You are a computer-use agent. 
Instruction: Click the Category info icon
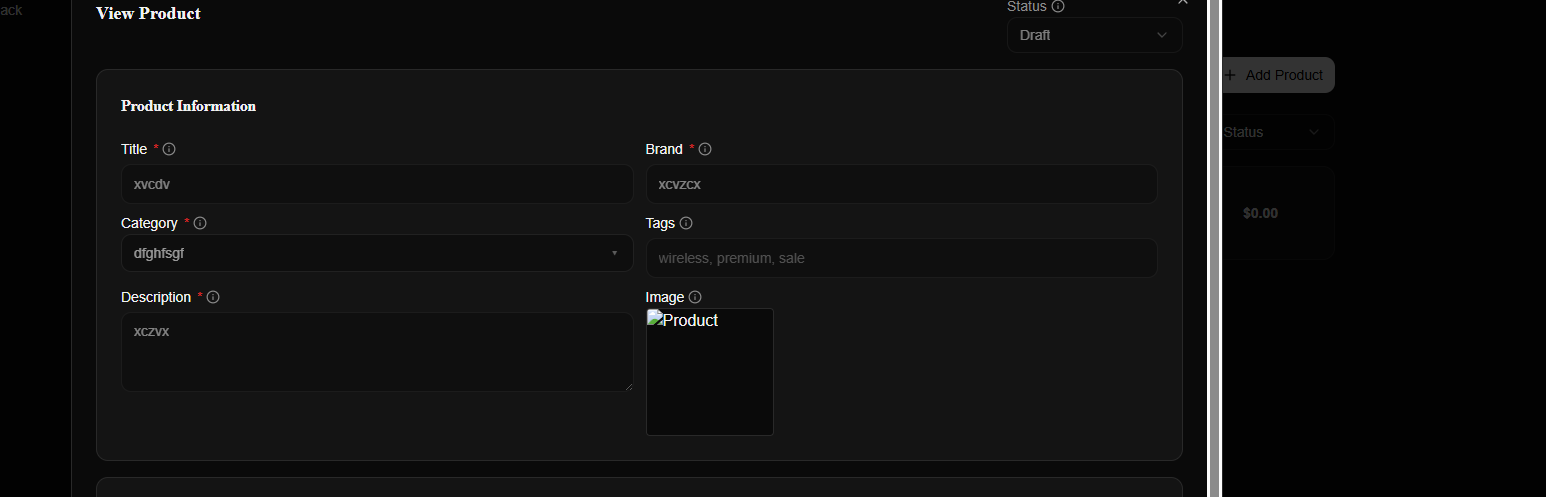click(200, 223)
